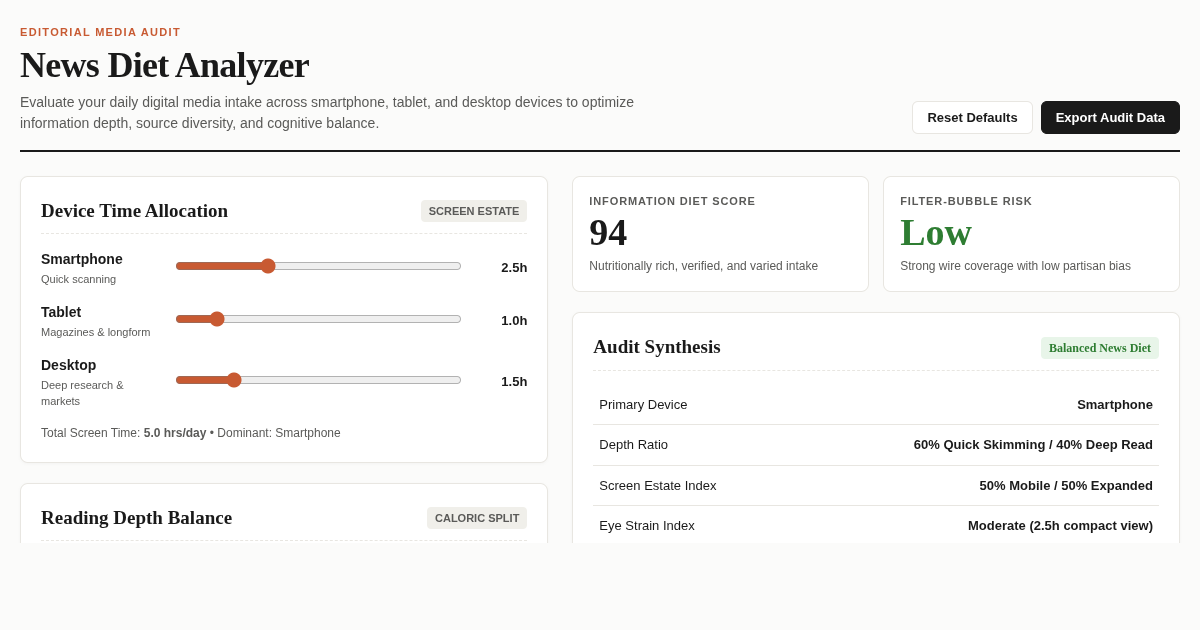
Task: Click the Reading Depth Balance title
Action: (x=137, y=518)
